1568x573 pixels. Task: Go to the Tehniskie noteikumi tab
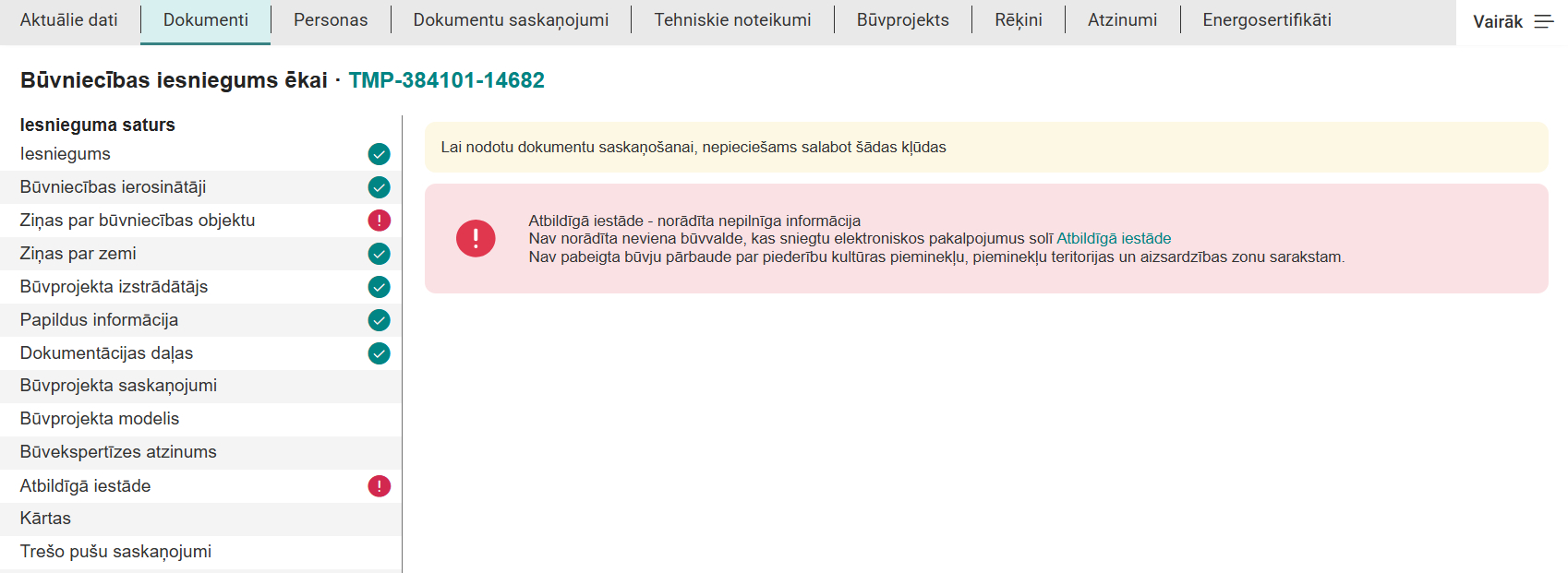click(732, 20)
